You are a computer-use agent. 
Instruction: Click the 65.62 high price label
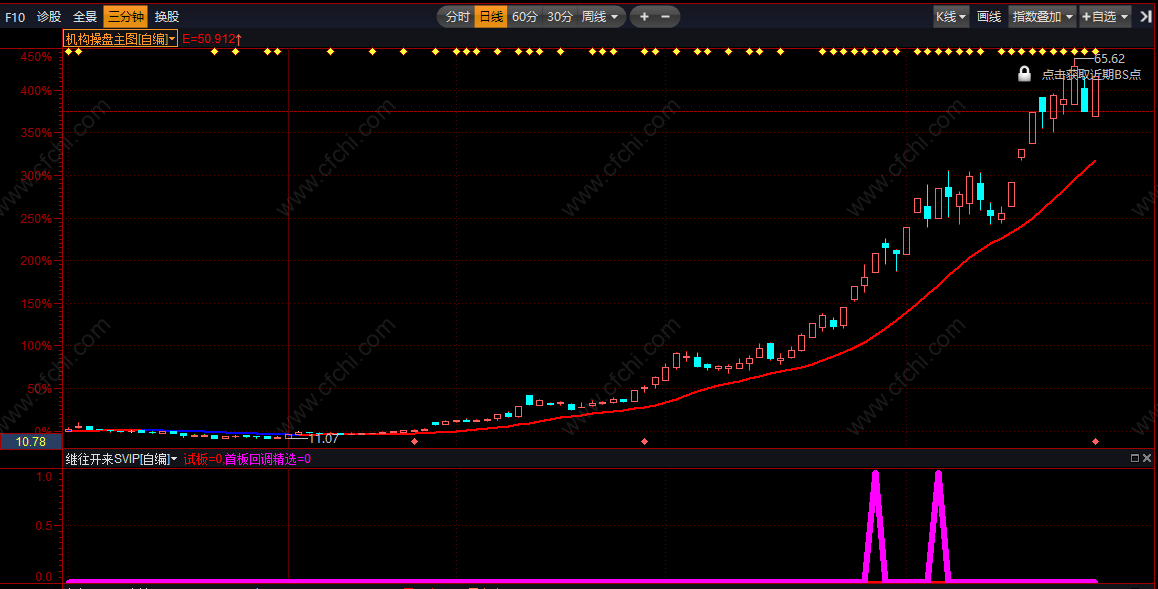1109,59
